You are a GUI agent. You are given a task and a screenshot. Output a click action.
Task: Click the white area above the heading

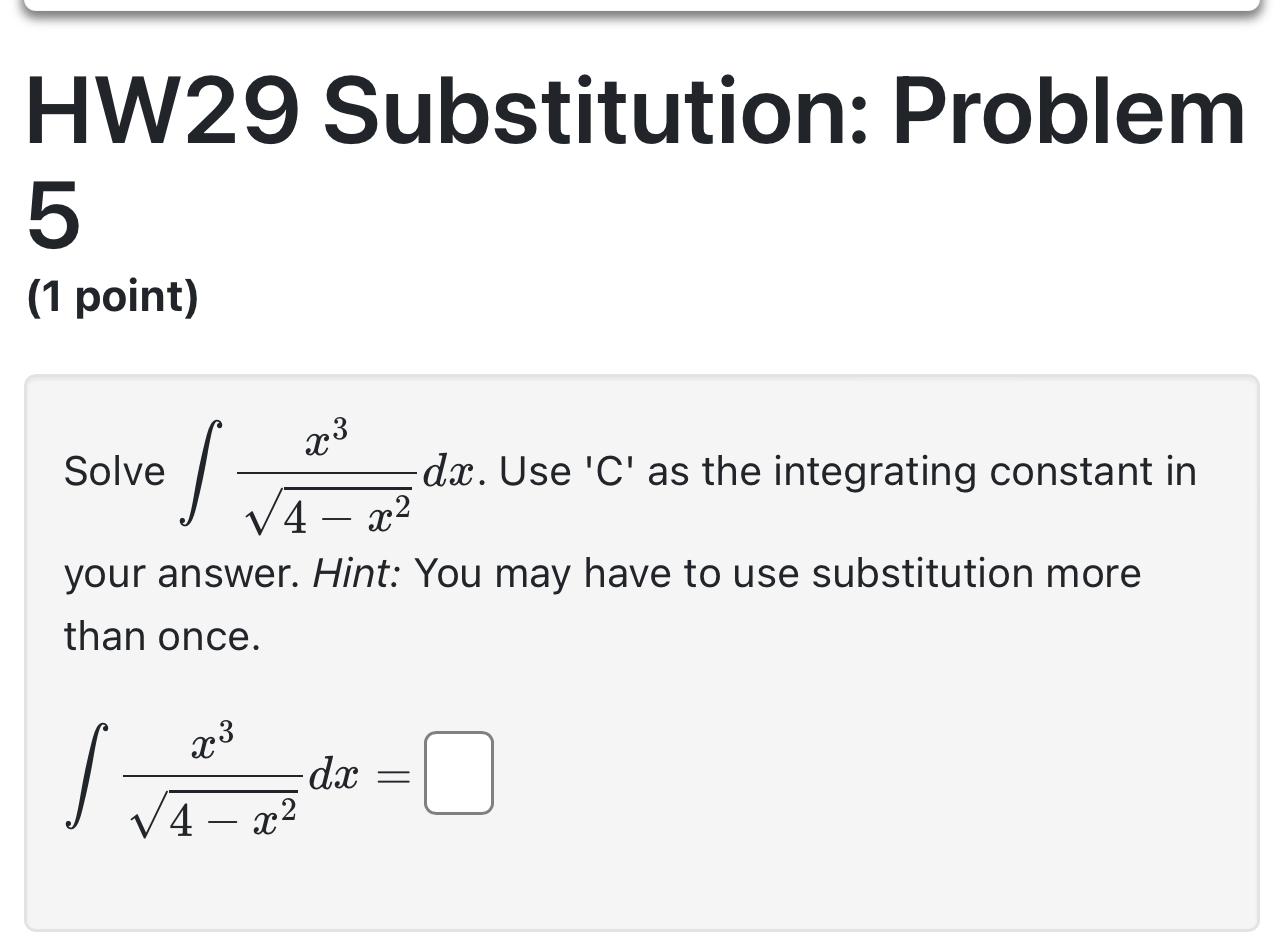(640, 40)
